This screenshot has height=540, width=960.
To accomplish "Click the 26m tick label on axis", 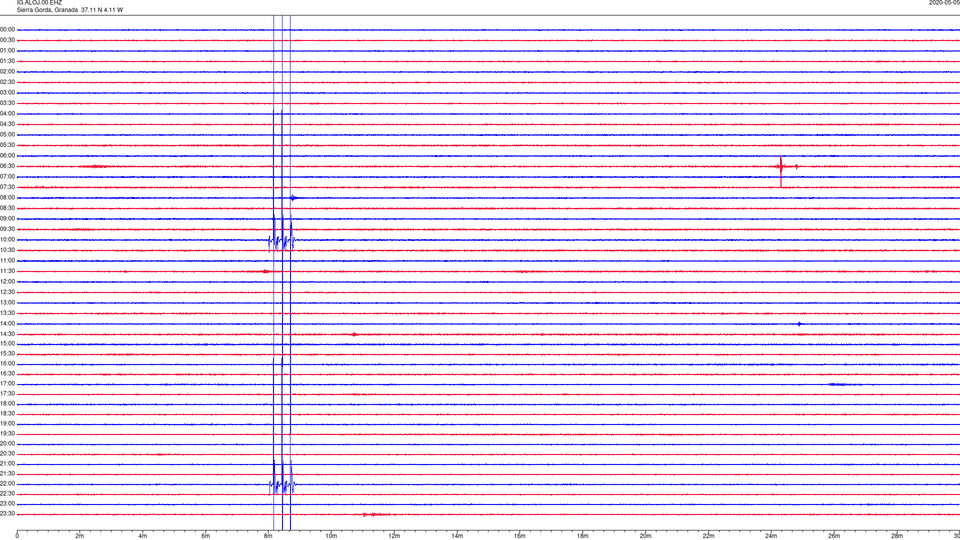I will (834, 536).
